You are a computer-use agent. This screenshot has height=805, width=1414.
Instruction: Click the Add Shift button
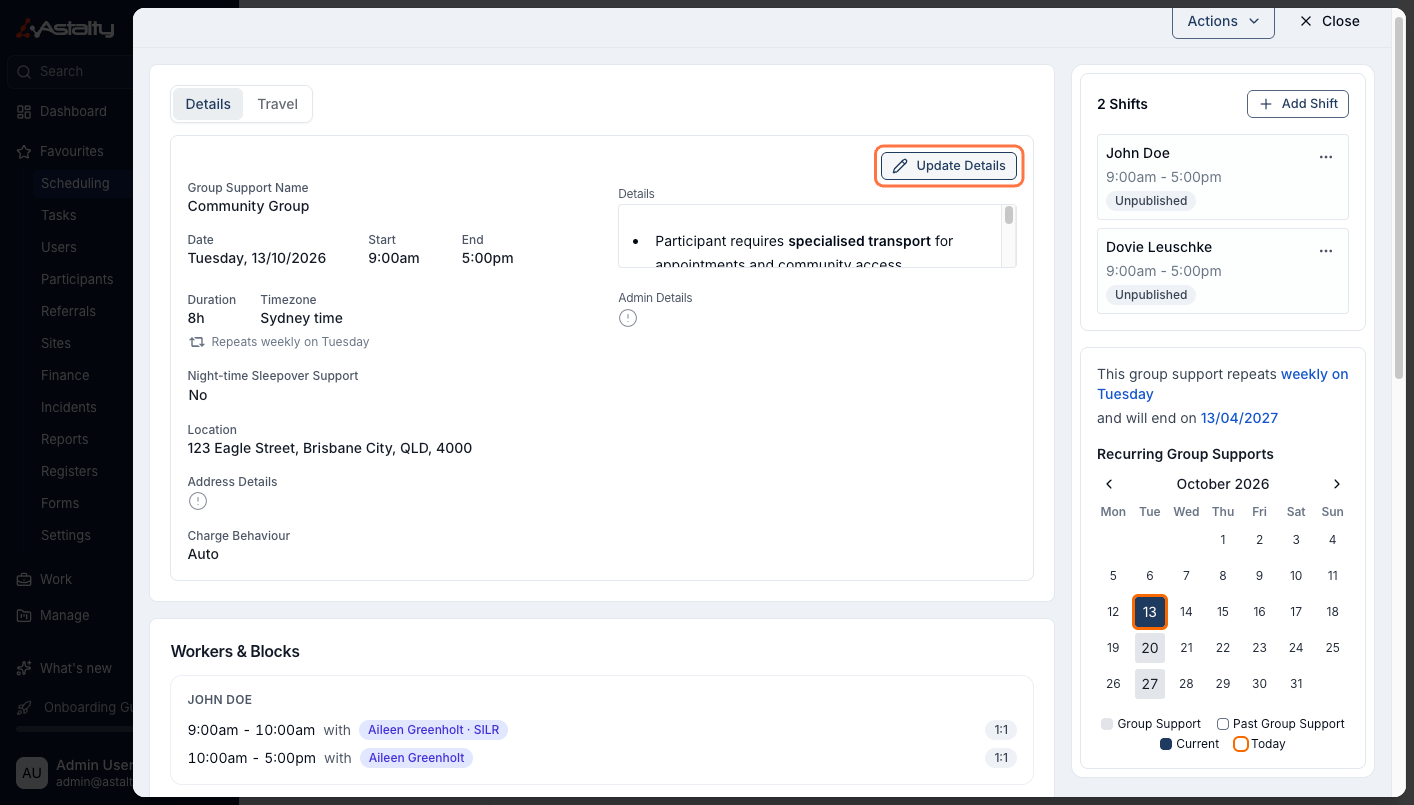tap(1298, 104)
